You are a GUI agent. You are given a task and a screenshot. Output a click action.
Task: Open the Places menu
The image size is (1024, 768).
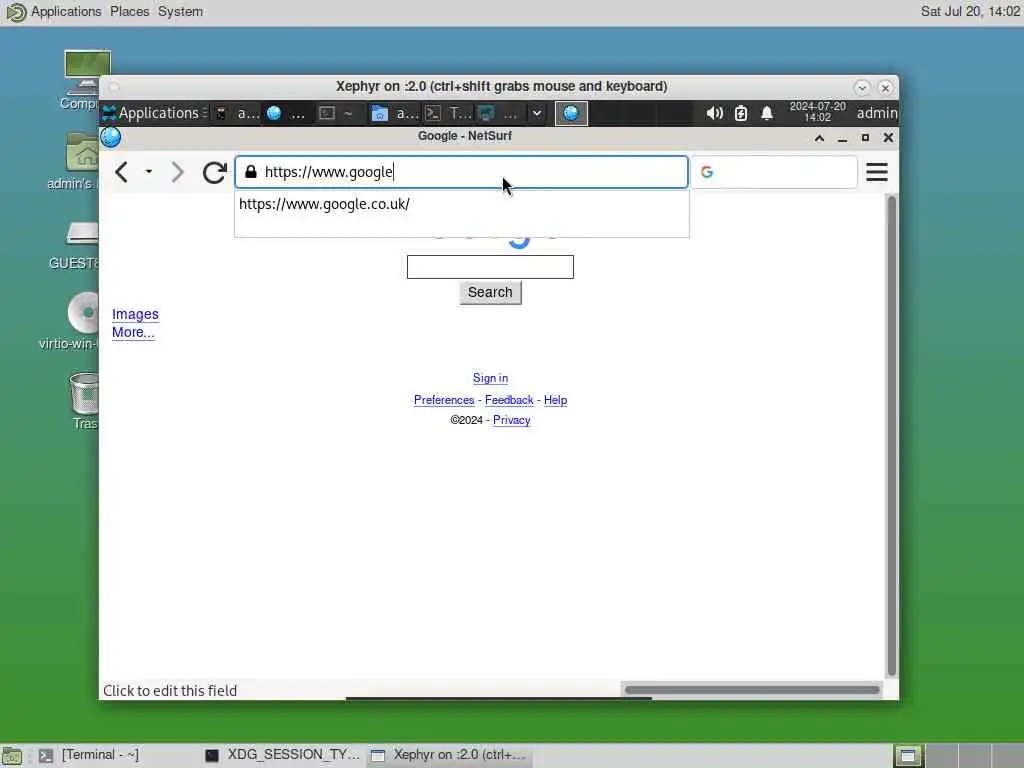[x=129, y=12]
